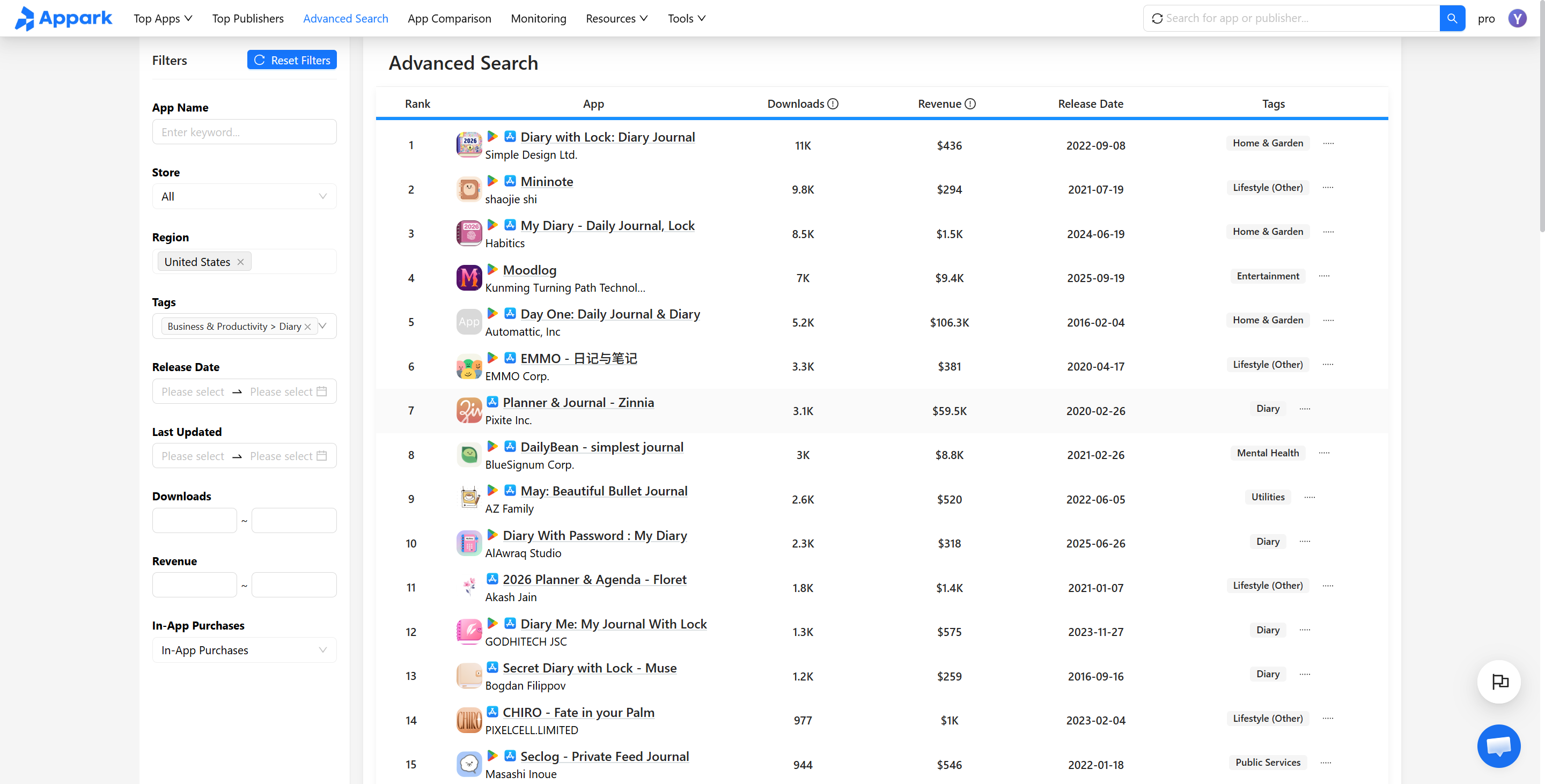Click the App Store icon for CHIRO
This screenshot has height=784, width=1545.
tap(492, 712)
